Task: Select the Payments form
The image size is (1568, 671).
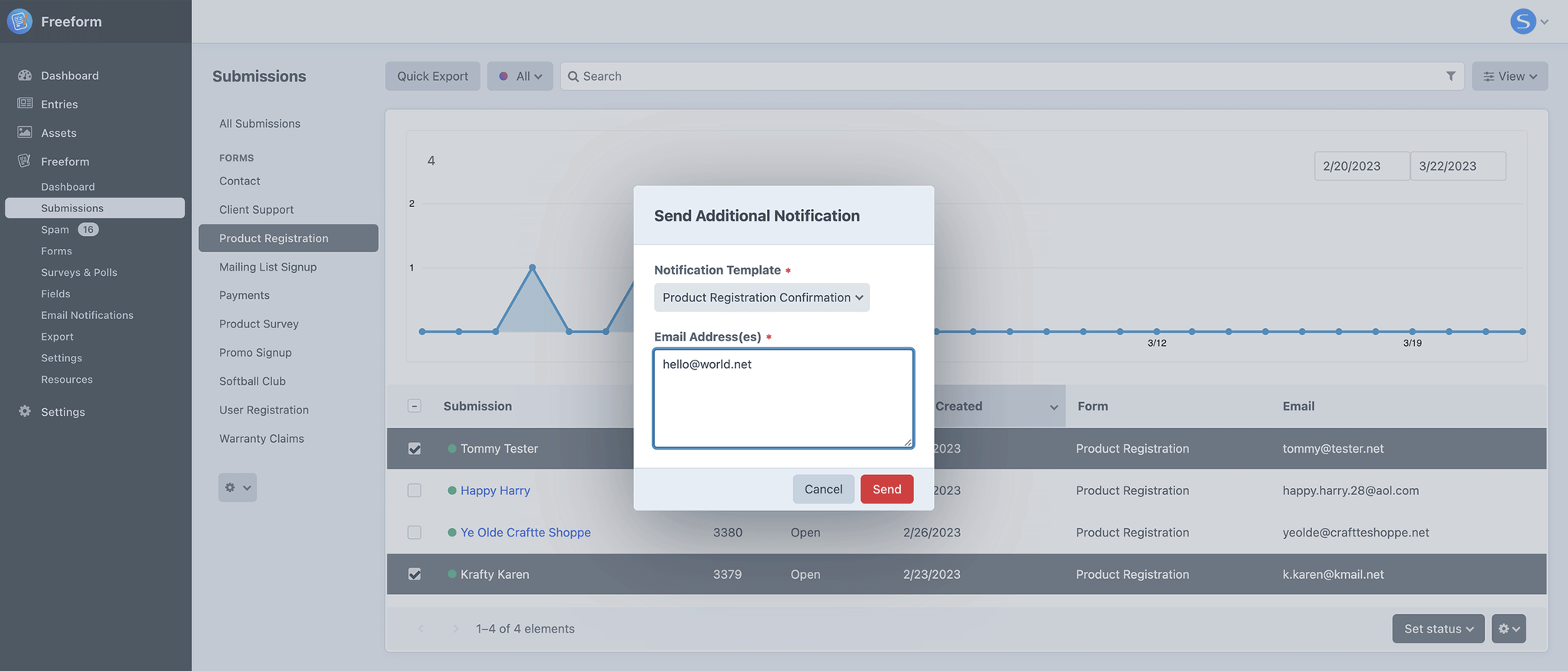Action: coord(244,295)
